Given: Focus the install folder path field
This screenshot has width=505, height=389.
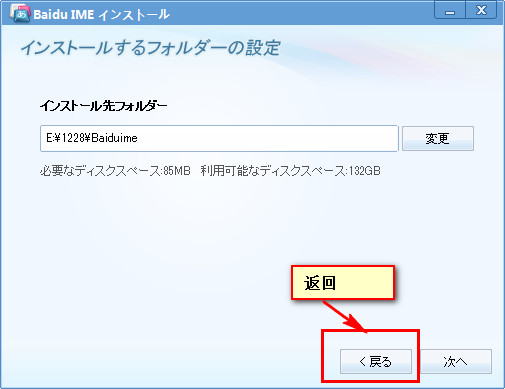Looking at the screenshot, I should tap(219, 138).
